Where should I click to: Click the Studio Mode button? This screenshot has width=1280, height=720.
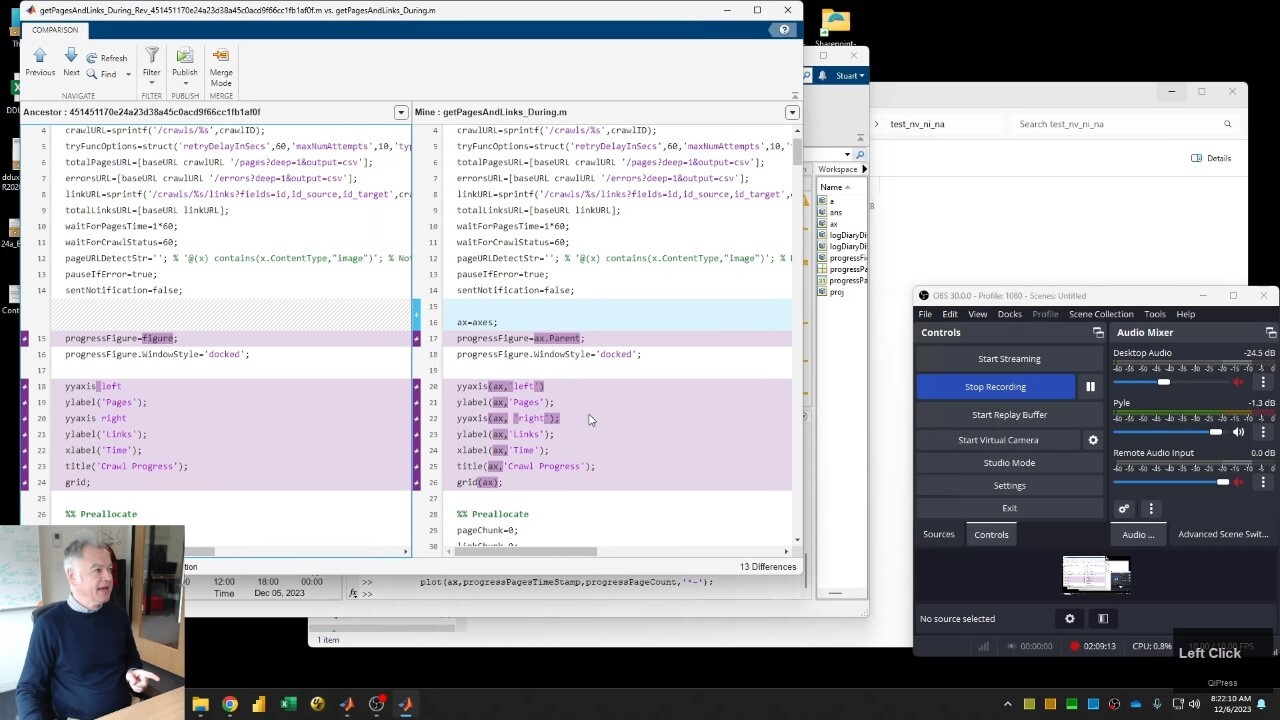pyautogui.click(x=1009, y=463)
